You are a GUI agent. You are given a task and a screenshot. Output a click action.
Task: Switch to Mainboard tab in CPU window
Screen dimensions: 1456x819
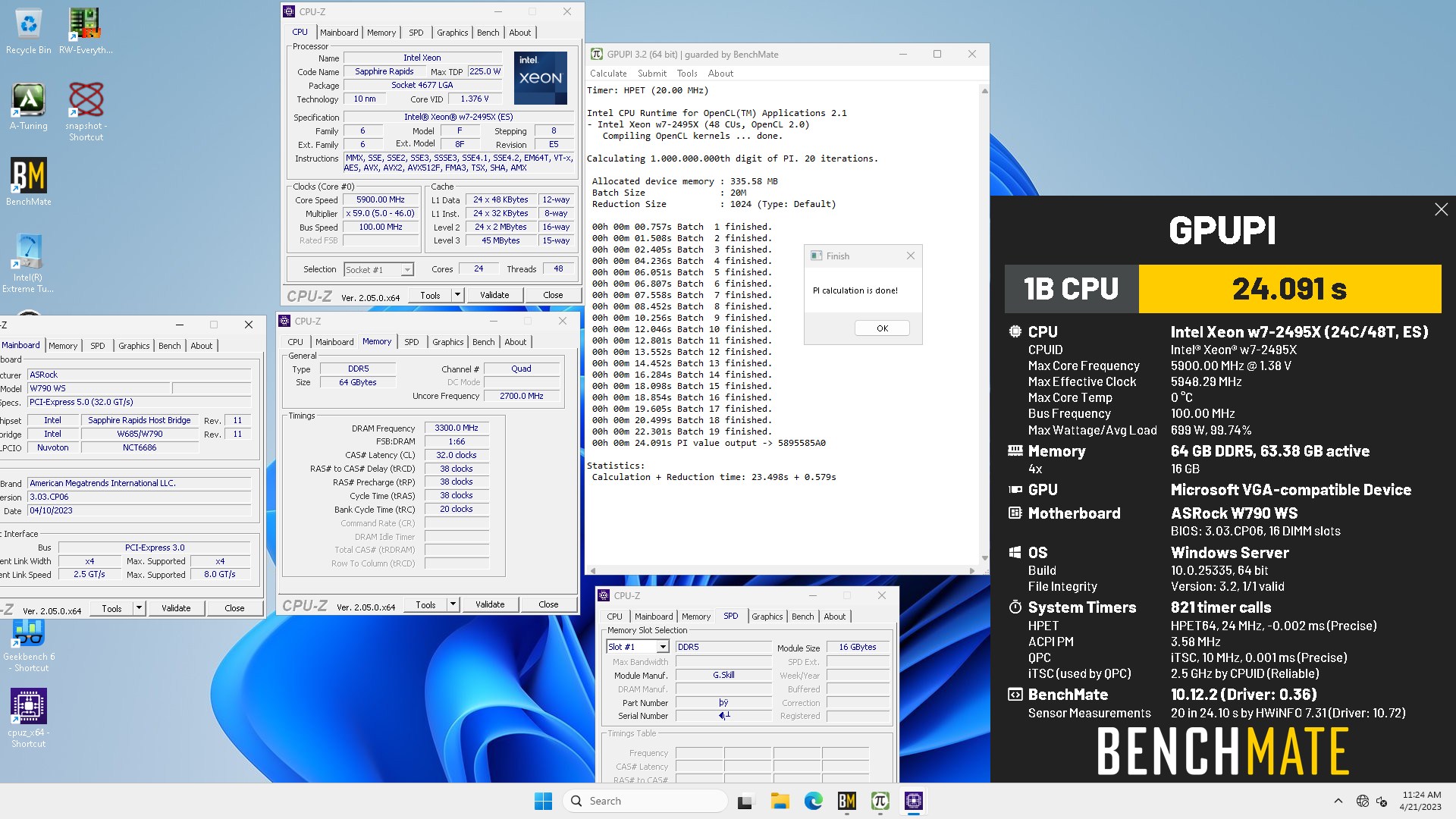pos(339,33)
